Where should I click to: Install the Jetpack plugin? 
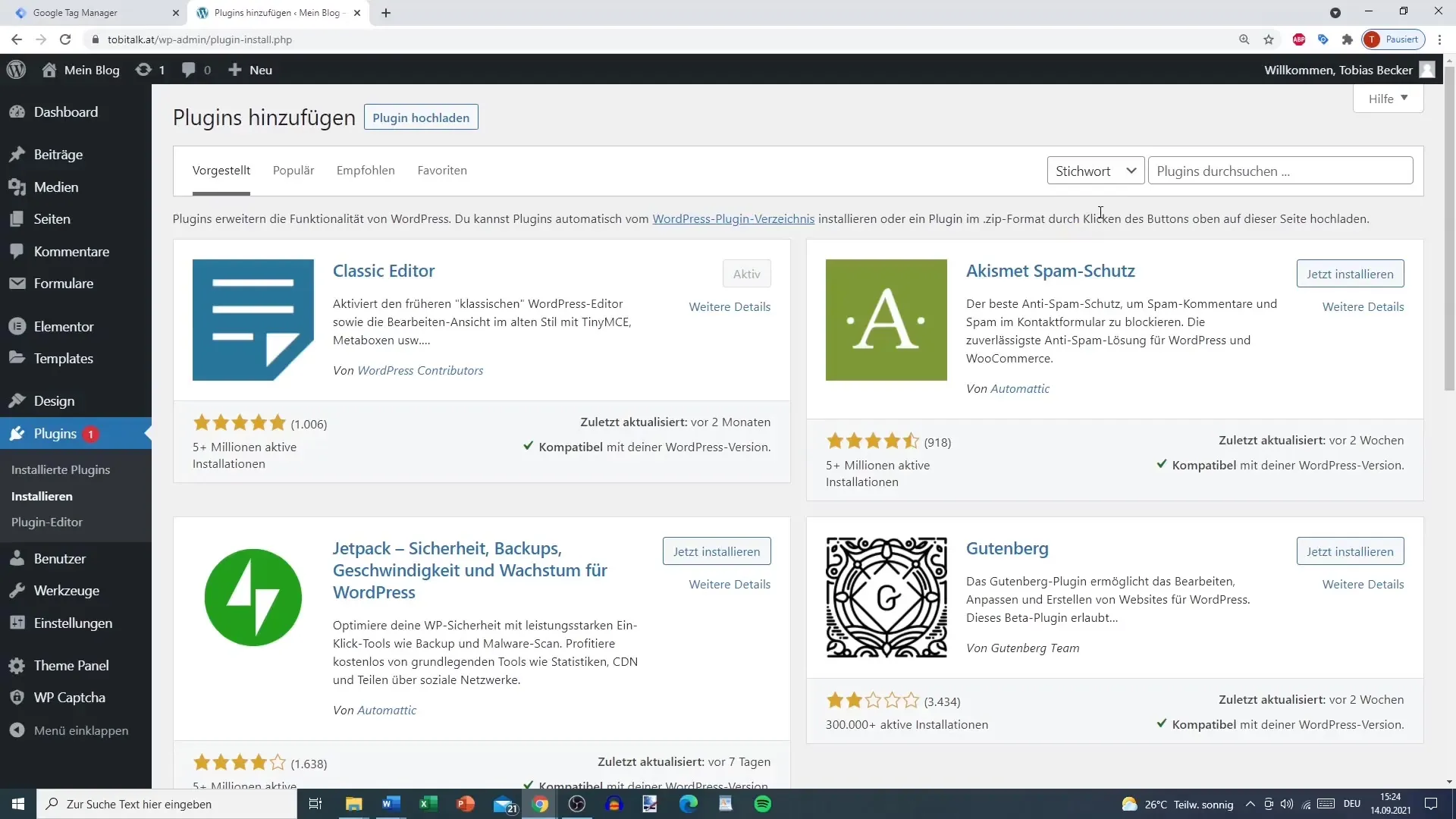coord(717,552)
